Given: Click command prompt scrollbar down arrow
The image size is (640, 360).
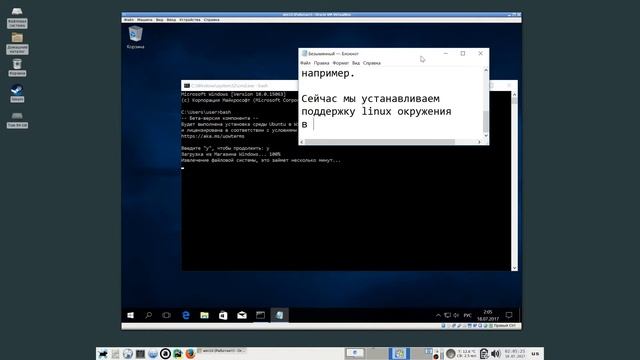Looking at the screenshot, I should [x=514, y=268].
